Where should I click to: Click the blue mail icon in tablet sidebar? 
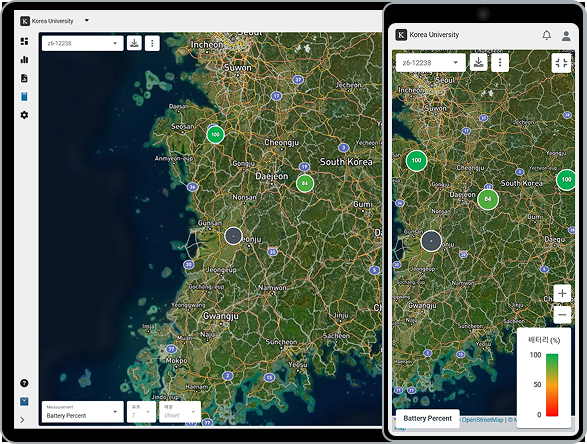(x=24, y=401)
